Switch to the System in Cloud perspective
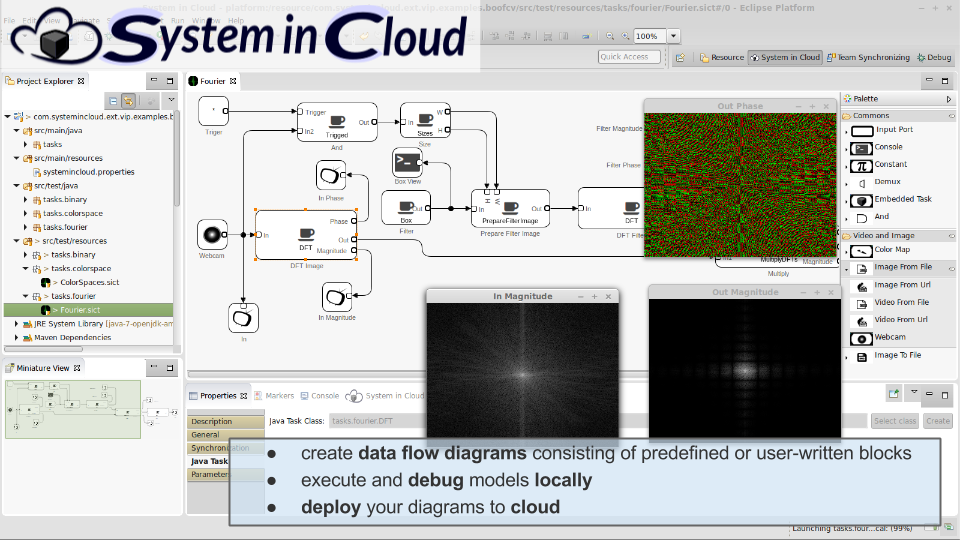The height and width of the screenshot is (540, 960). point(785,58)
